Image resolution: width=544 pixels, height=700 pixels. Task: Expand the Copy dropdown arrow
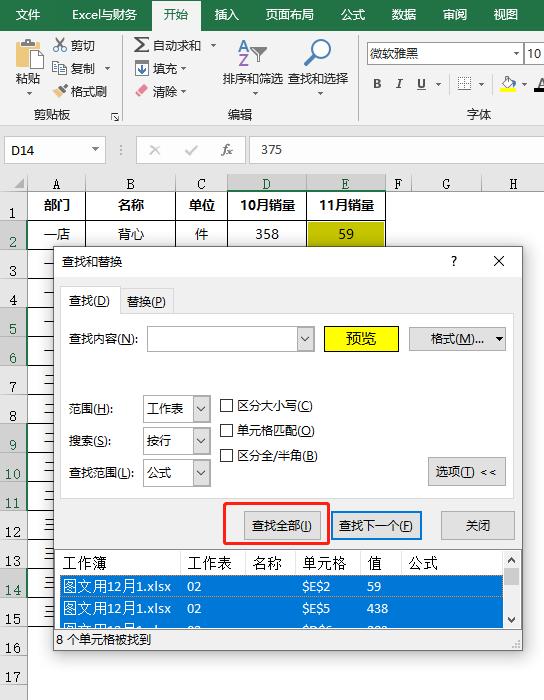tap(107, 68)
